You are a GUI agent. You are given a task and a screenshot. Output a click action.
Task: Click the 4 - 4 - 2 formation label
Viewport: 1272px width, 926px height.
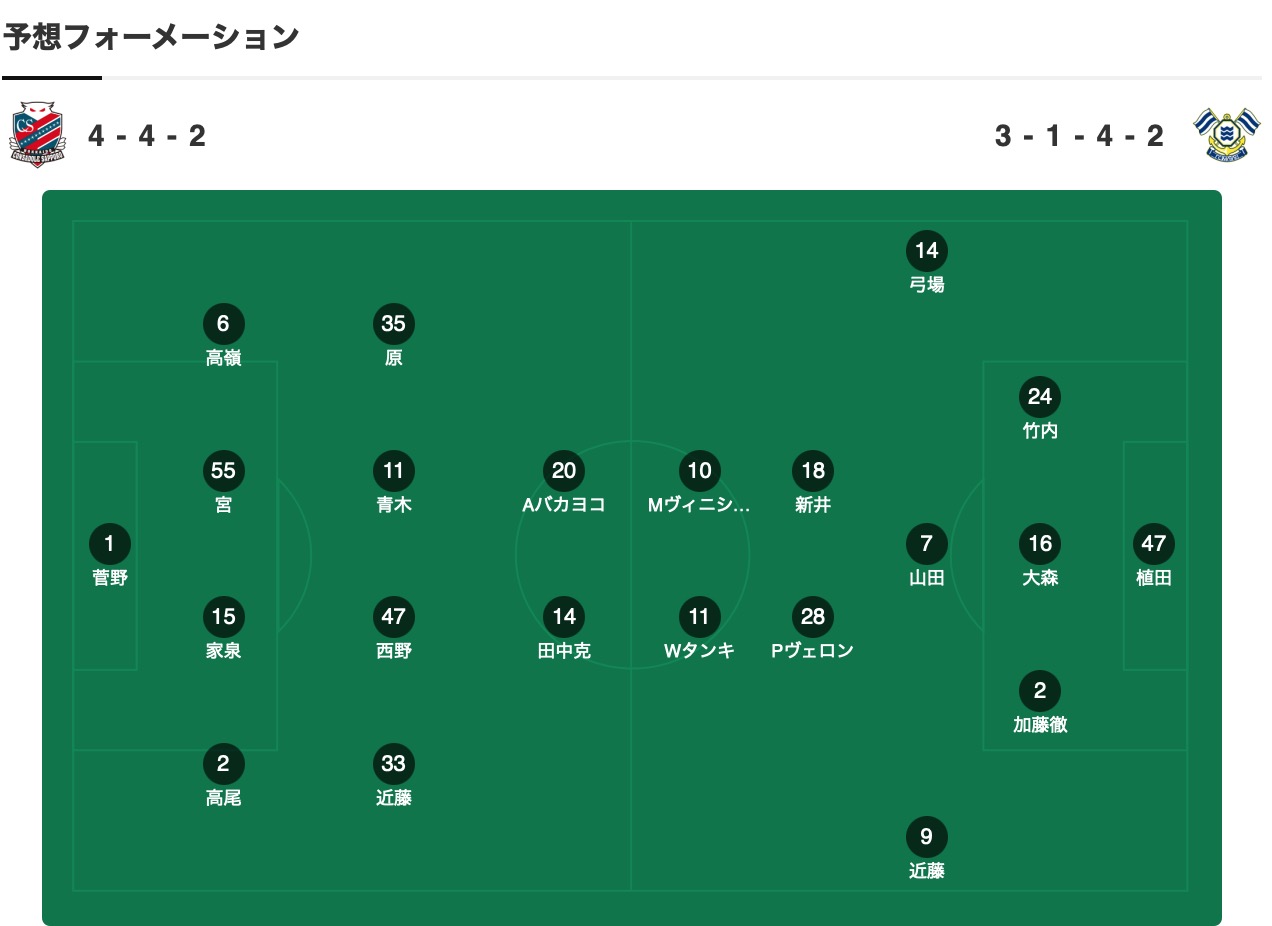point(147,135)
